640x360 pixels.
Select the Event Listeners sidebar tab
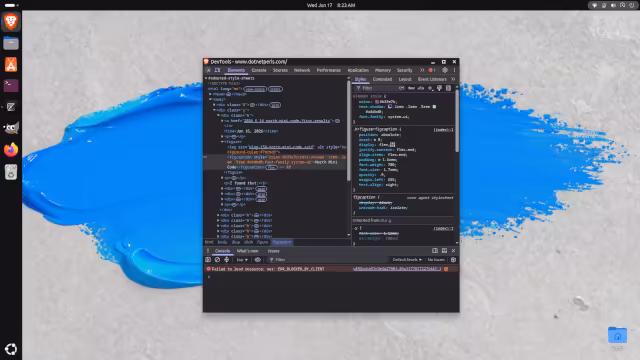[432, 79]
